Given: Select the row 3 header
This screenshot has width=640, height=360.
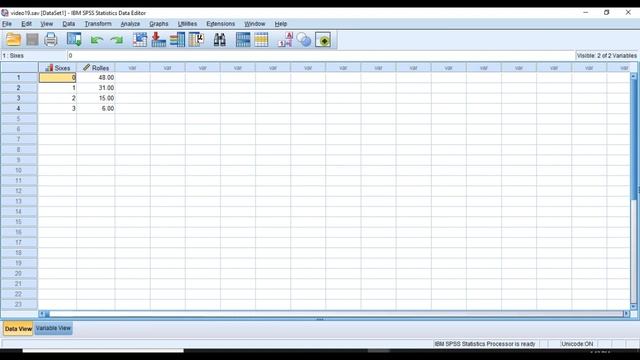Looking at the screenshot, I should coord(19,98).
